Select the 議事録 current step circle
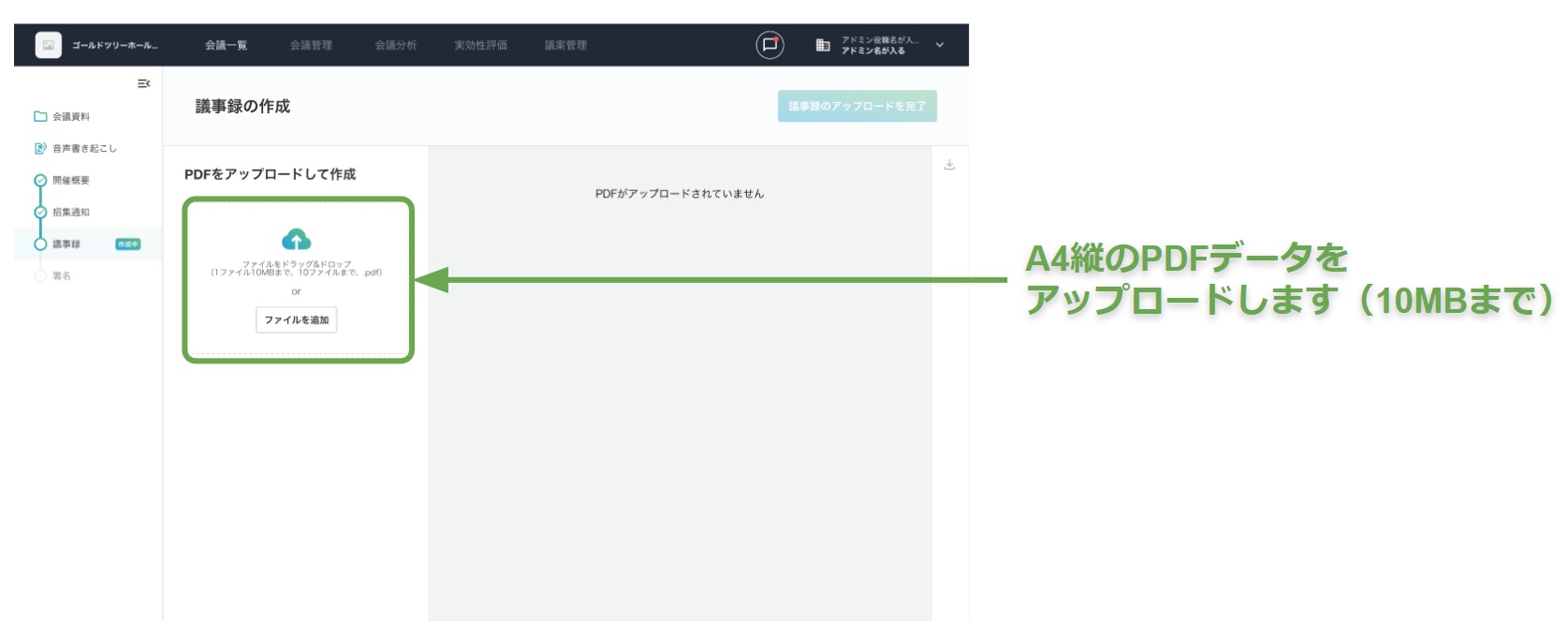The width and height of the screenshot is (1568, 637). [40, 244]
